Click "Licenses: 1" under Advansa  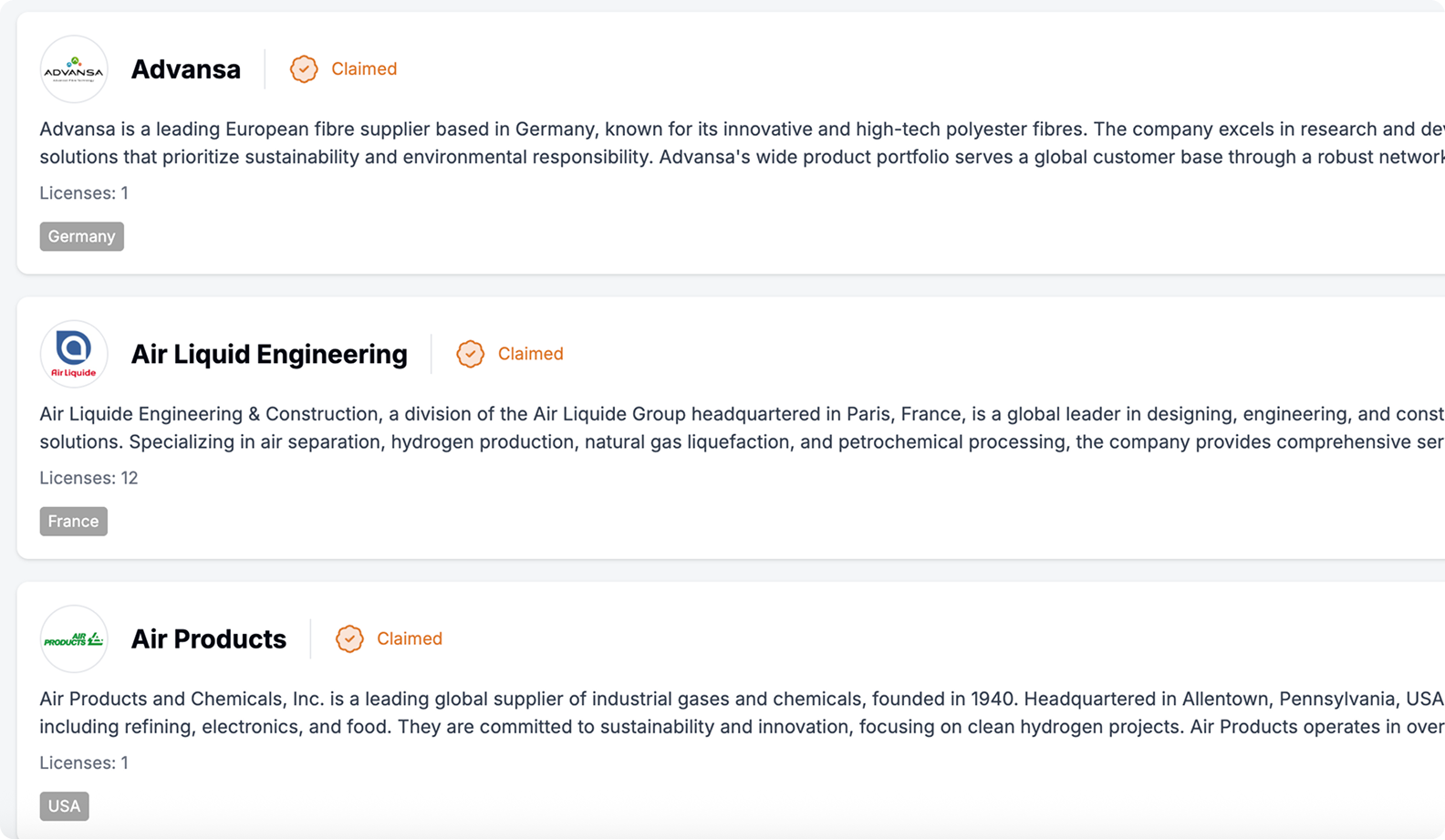click(x=84, y=193)
